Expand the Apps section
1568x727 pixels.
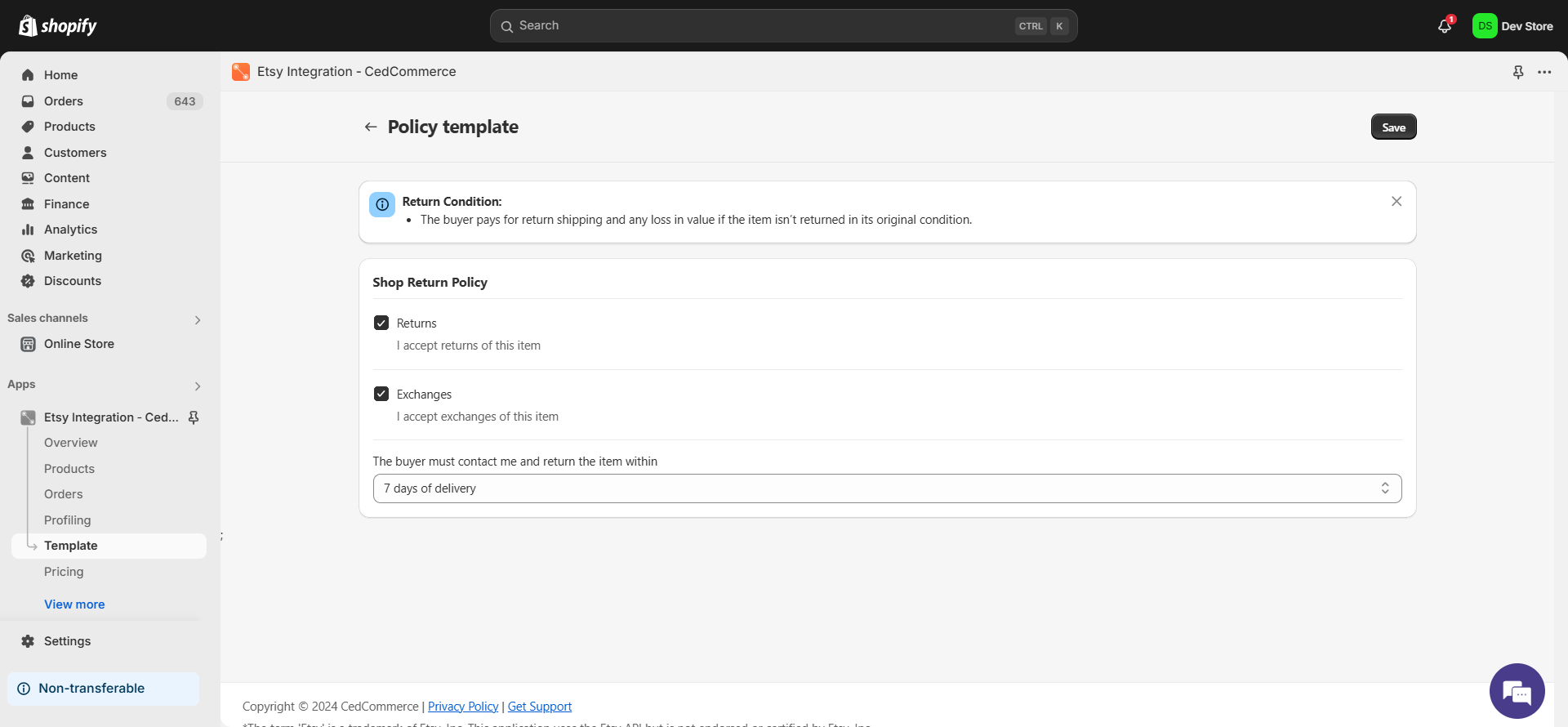(x=198, y=386)
